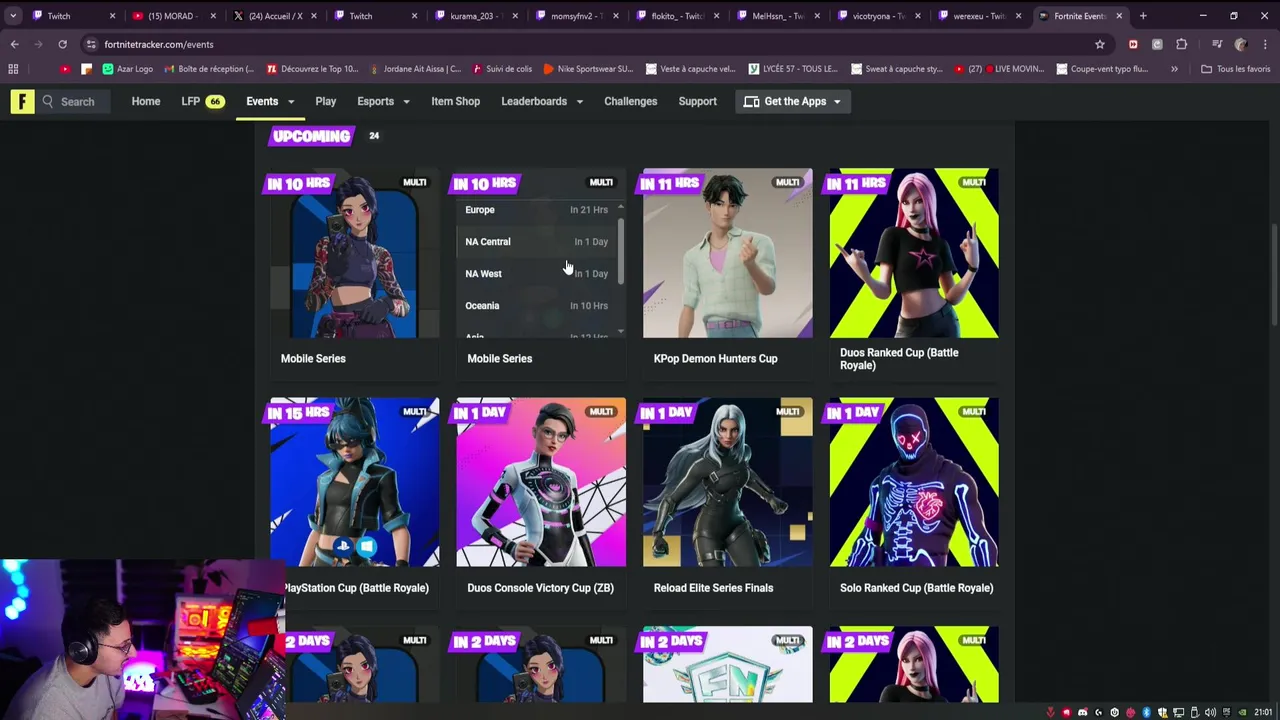
Task: Click the region list scrollbar thumb
Action: (x=621, y=250)
